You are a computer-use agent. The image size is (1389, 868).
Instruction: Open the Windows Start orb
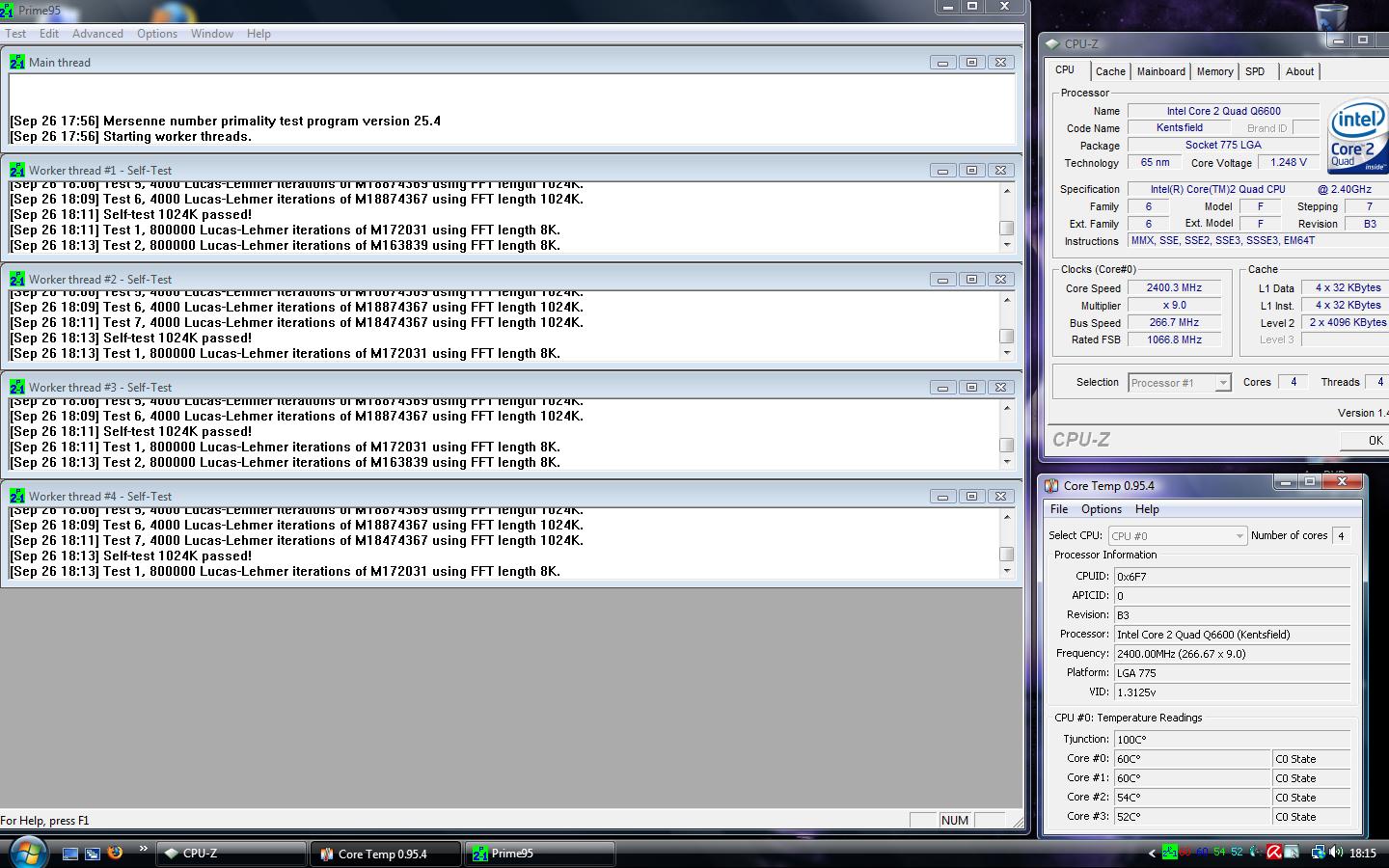tap(28, 853)
